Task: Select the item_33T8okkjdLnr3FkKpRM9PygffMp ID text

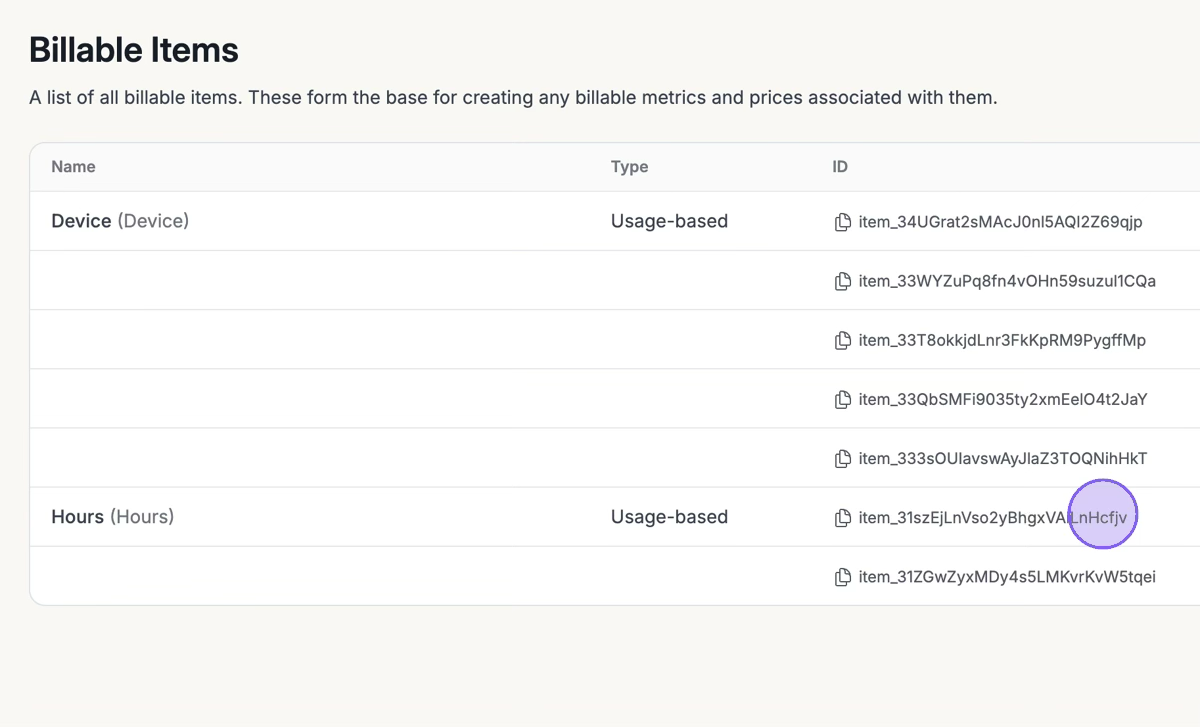Action: point(1002,340)
